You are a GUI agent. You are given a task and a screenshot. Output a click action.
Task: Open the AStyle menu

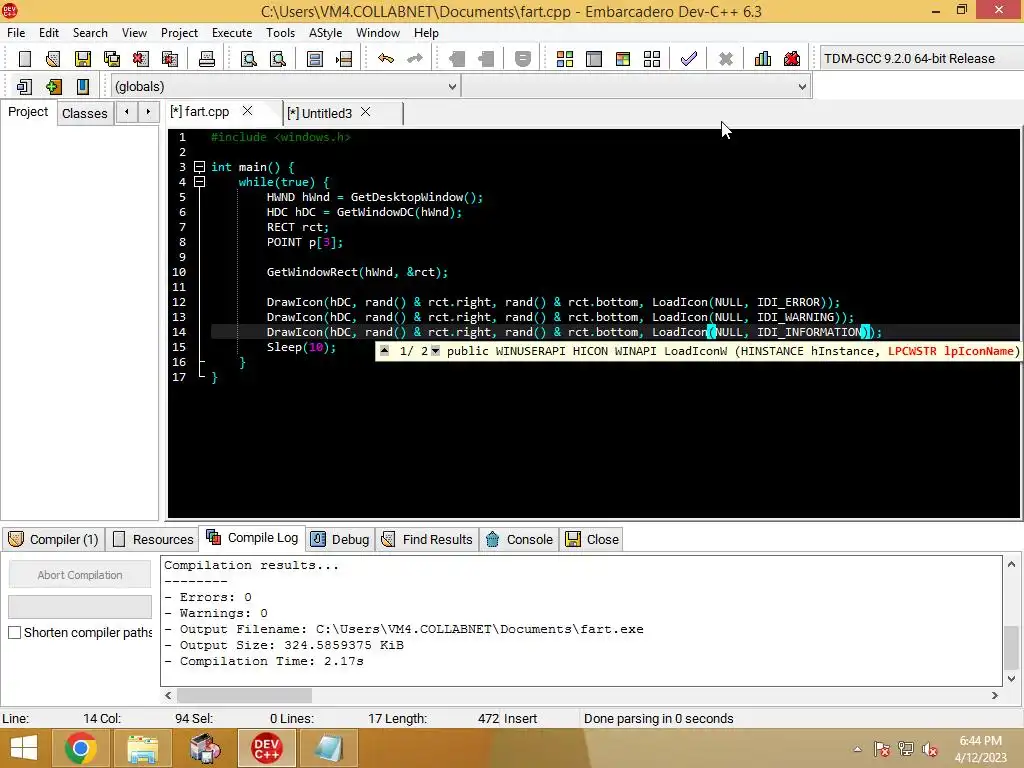325,33
